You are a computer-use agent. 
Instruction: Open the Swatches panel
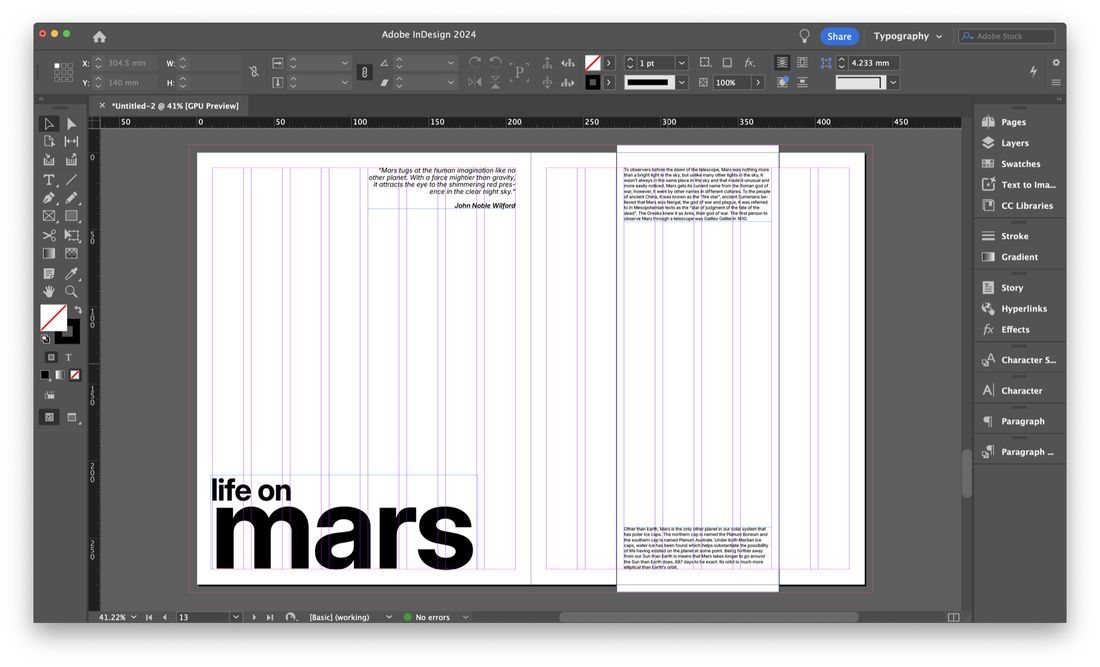click(1019, 164)
